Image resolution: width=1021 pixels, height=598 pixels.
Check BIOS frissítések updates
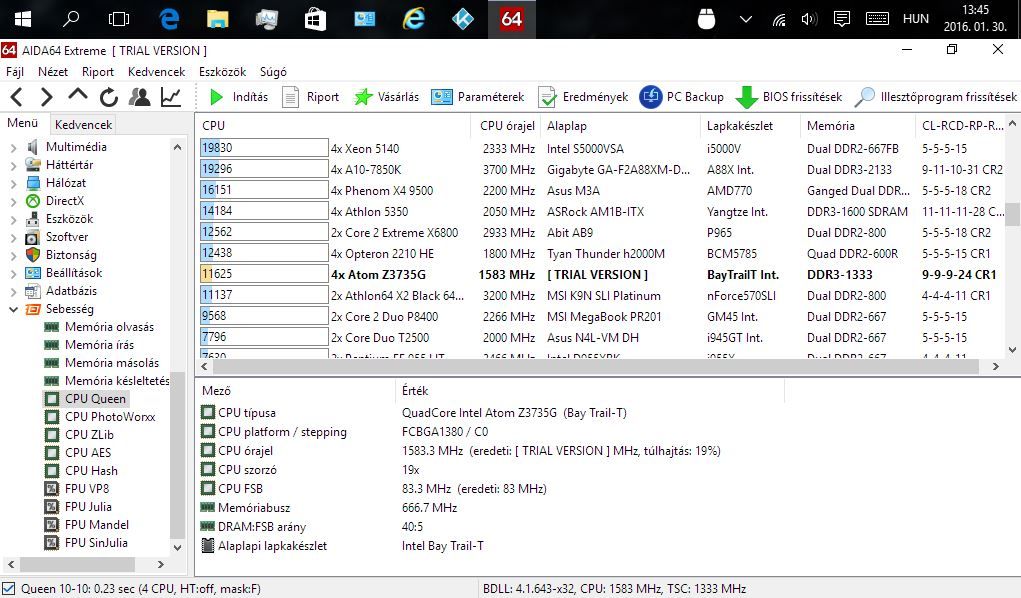click(789, 97)
